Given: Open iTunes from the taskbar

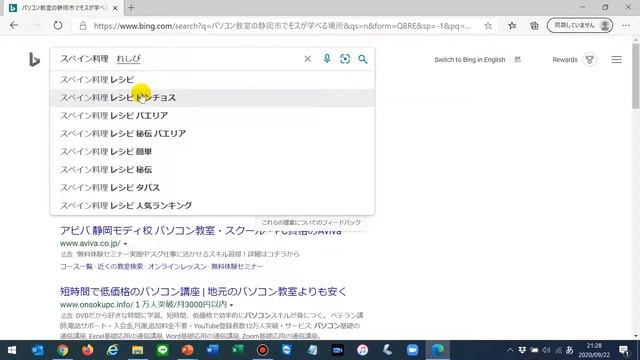Looking at the screenshot, I should click(362, 350).
